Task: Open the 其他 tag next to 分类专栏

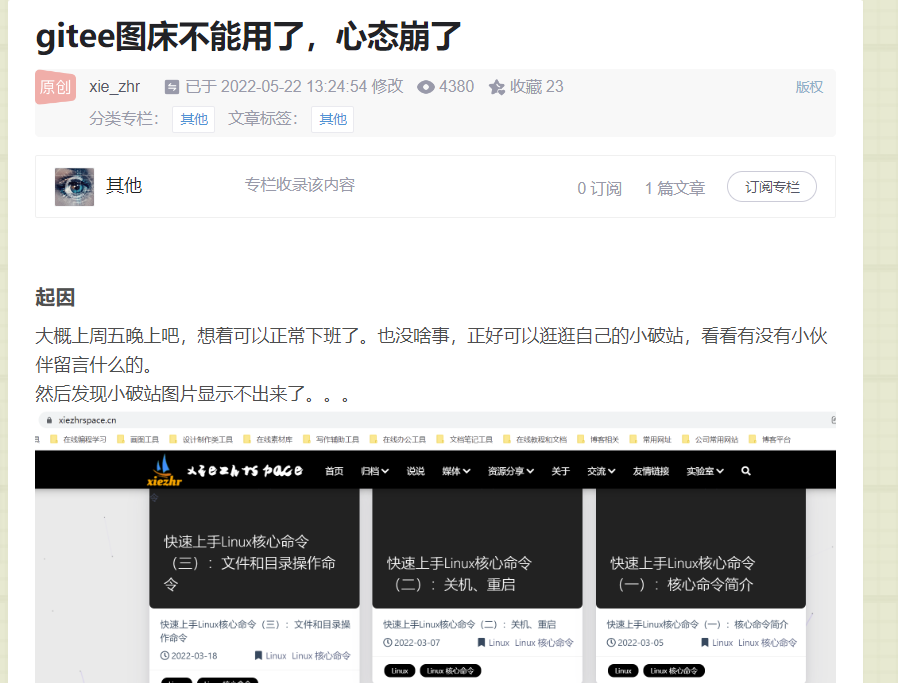Action: (194, 119)
